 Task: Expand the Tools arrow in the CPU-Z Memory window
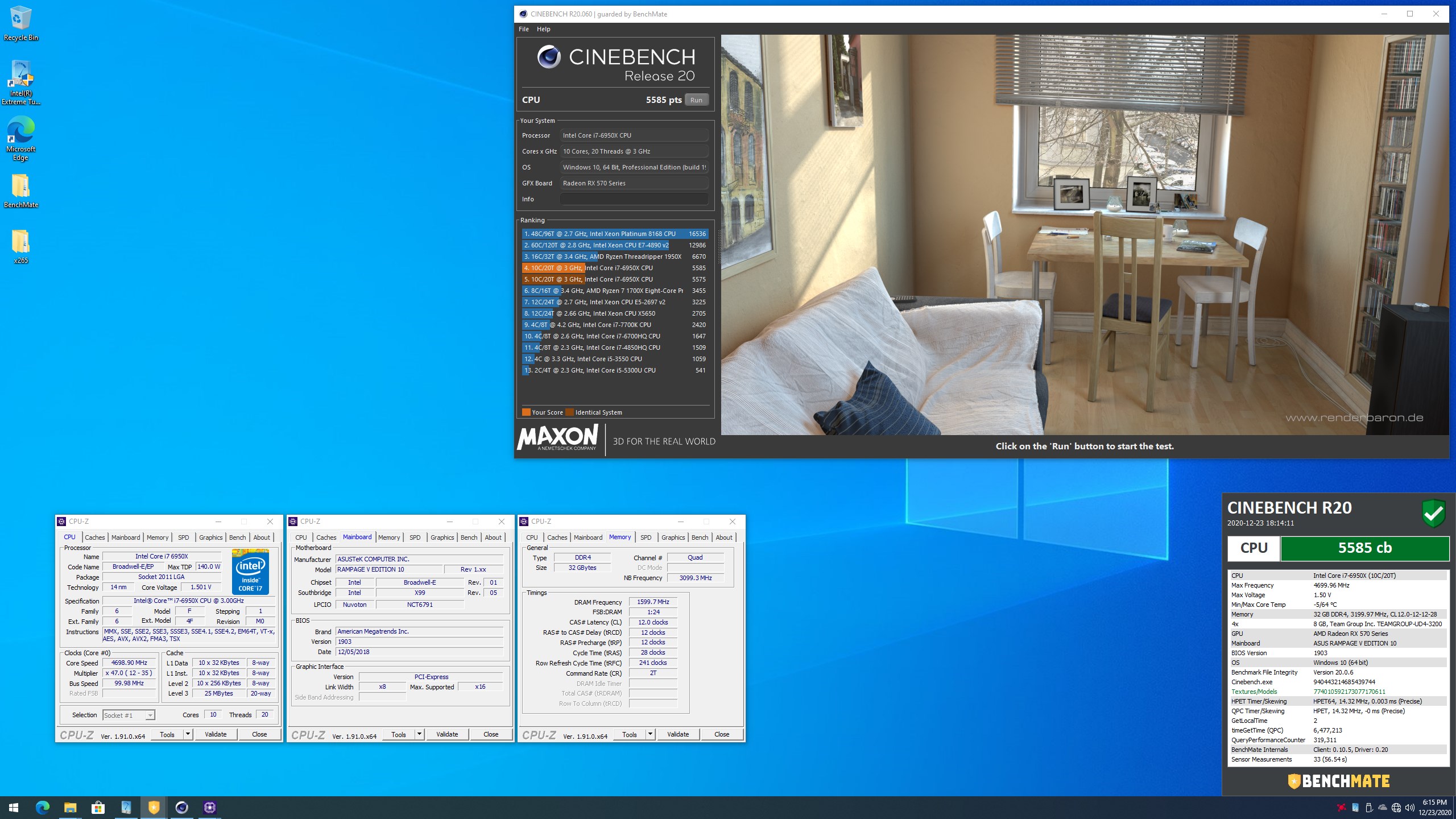pyautogui.click(x=650, y=734)
